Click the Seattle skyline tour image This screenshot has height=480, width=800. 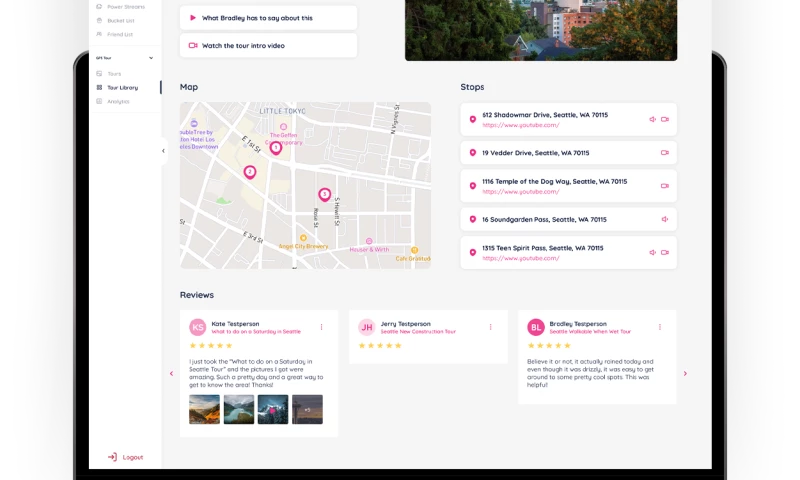point(541,30)
